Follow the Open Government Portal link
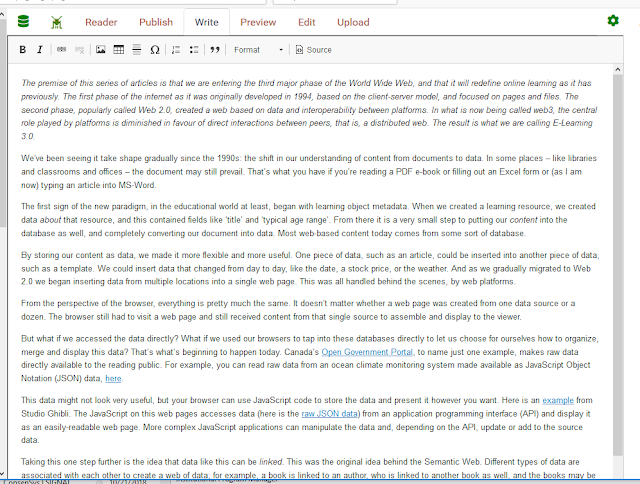The width and height of the screenshot is (640, 484). (367, 352)
